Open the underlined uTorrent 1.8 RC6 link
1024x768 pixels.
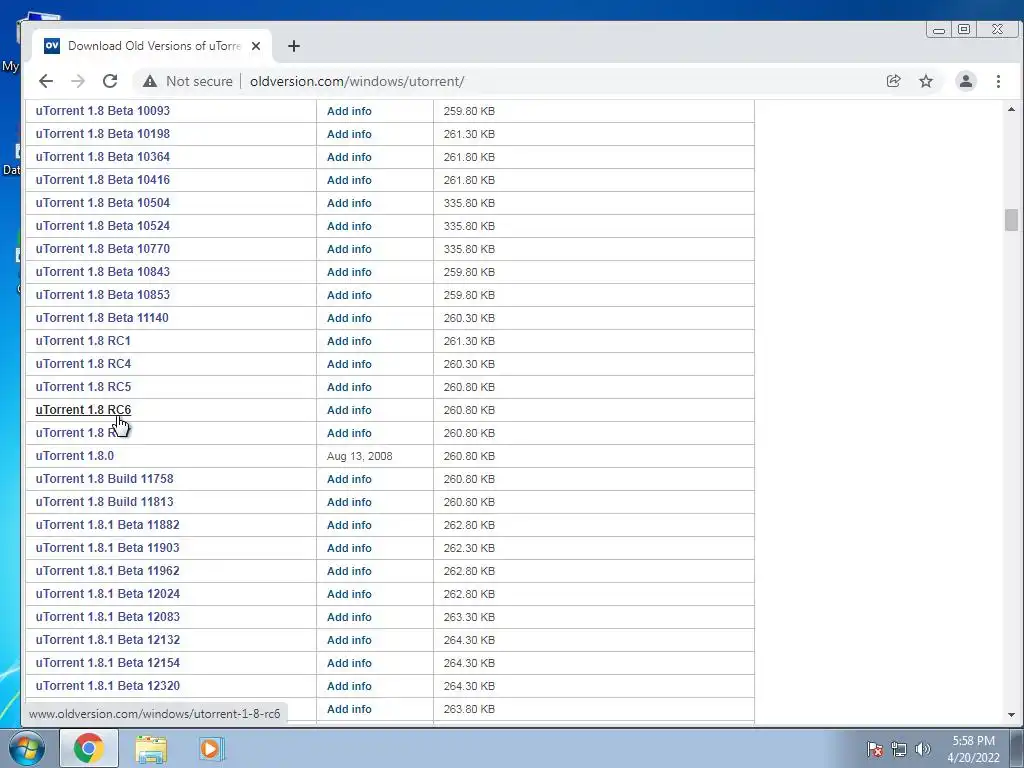83,409
